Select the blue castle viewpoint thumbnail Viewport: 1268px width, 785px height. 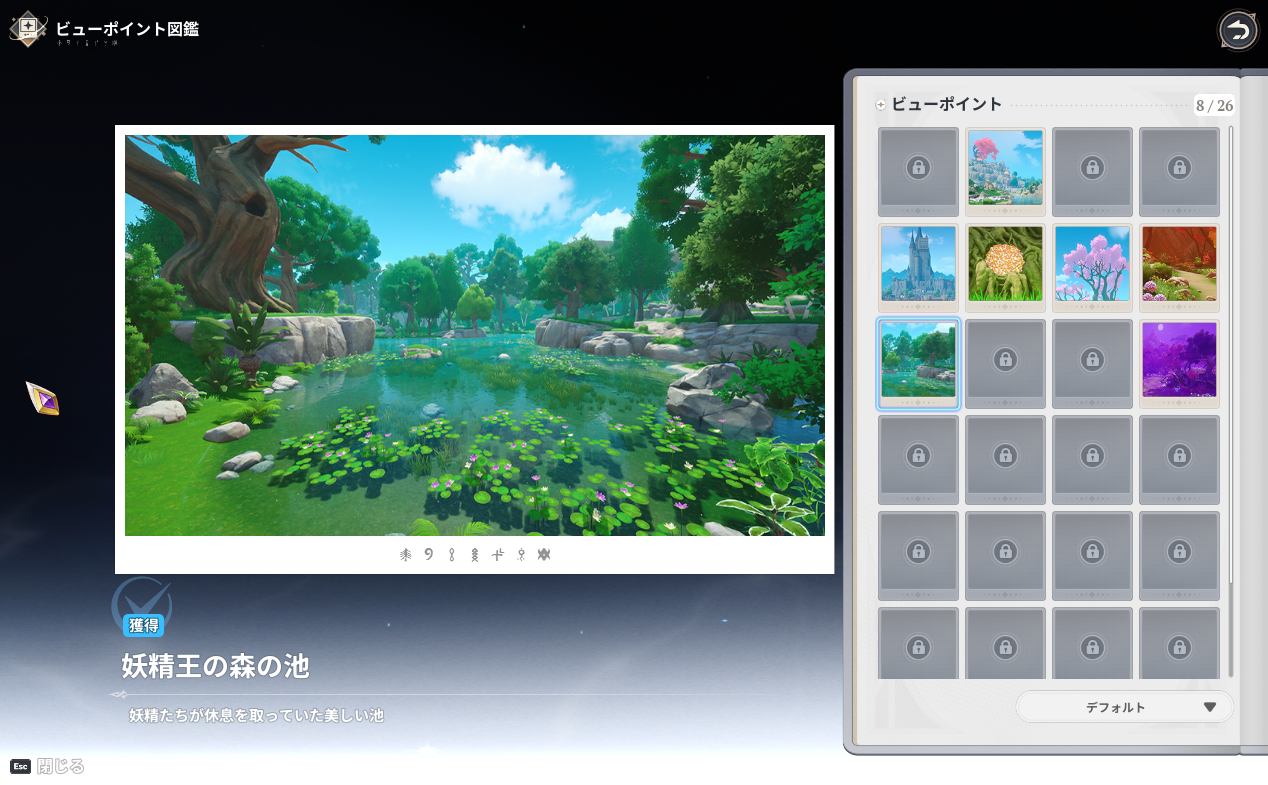point(918,264)
